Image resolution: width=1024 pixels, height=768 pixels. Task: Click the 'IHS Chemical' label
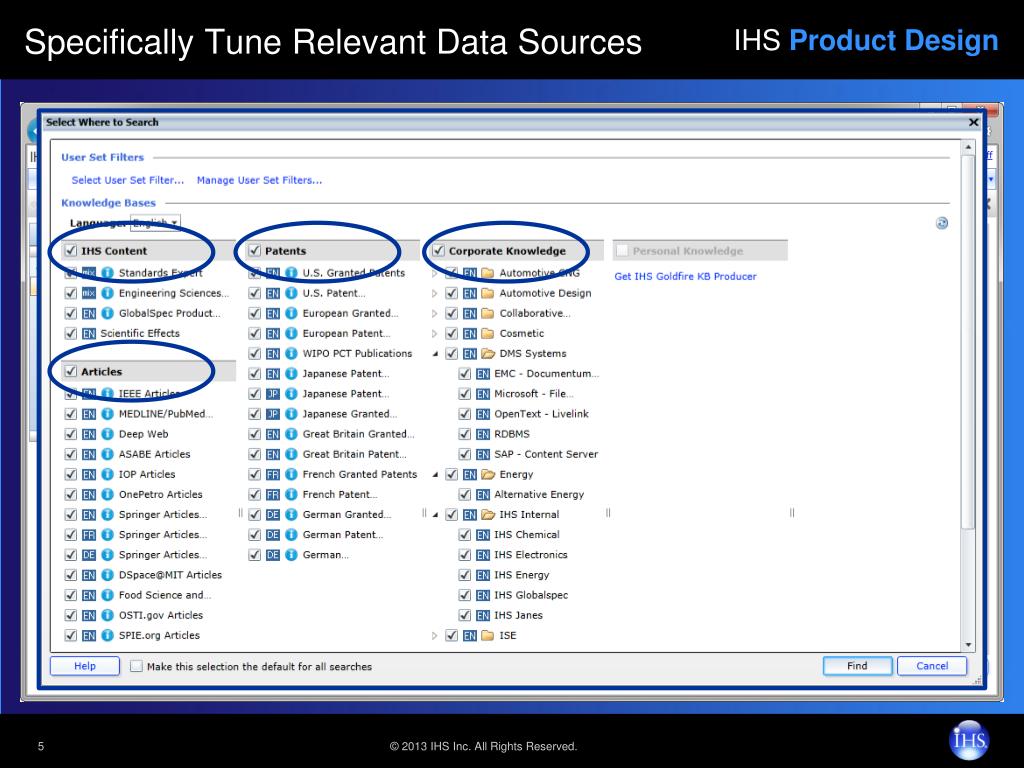(526, 535)
